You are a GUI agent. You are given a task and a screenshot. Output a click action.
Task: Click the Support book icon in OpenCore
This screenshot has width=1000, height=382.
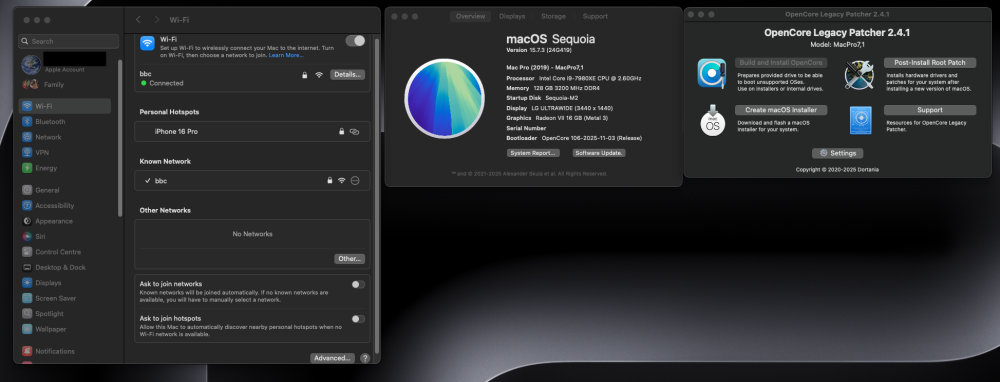coord(860,120)
